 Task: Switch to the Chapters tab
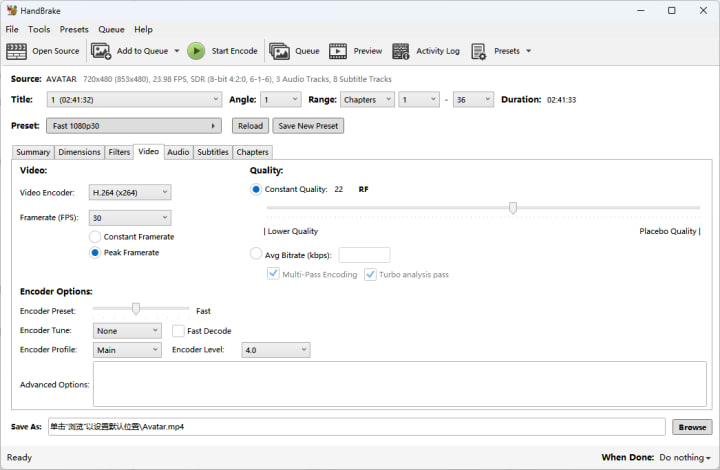pyautogui.click(x=253, y=152)
